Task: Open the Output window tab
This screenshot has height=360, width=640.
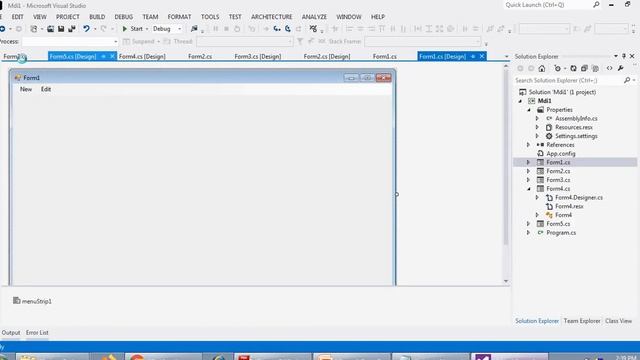Action: coord(11,333)
